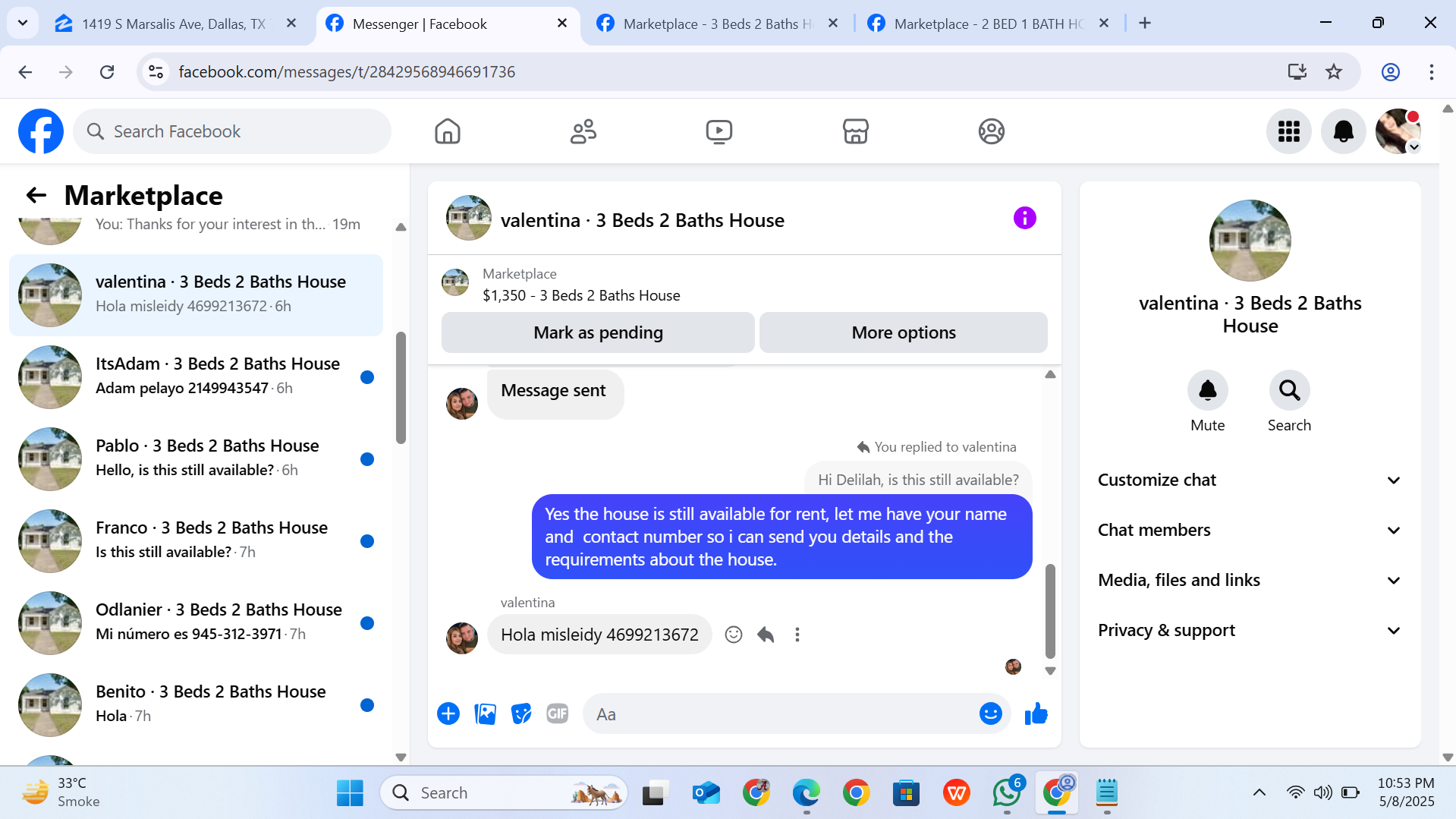
Task: Open emoji picker in message box
Action: pyautogui.click(x=990, y=713)
